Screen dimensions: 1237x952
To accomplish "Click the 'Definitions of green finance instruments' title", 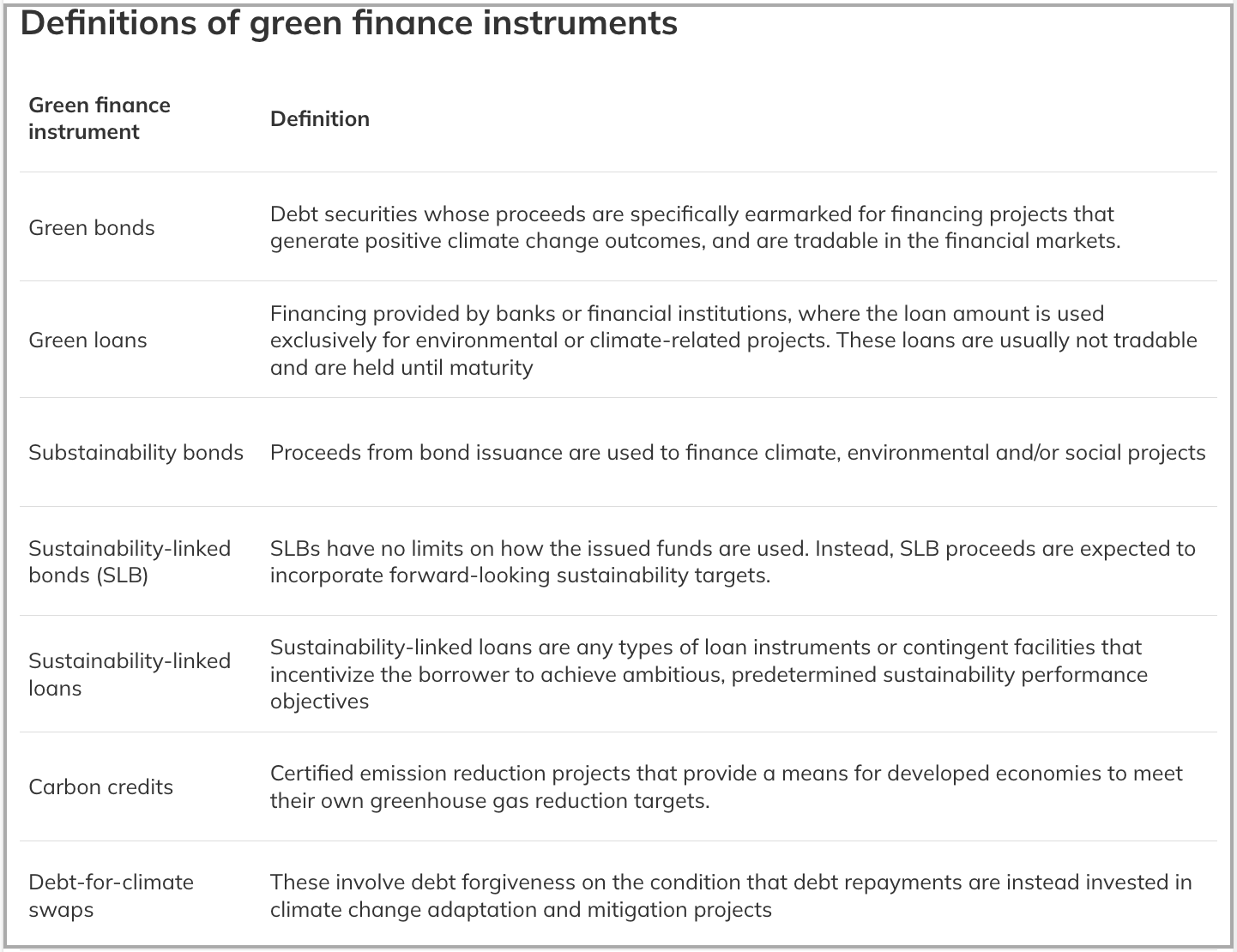I will coord(348,24).
